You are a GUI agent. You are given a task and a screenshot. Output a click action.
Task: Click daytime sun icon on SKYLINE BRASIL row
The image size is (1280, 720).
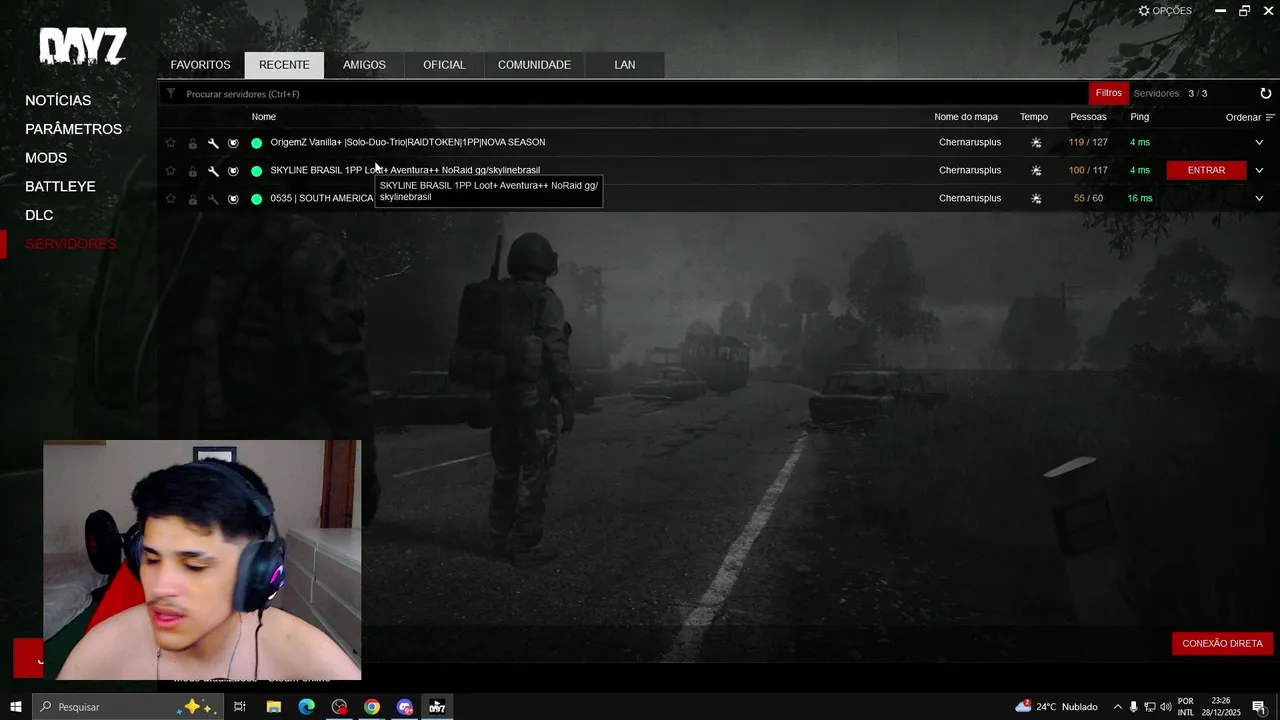coord(1036,171)
